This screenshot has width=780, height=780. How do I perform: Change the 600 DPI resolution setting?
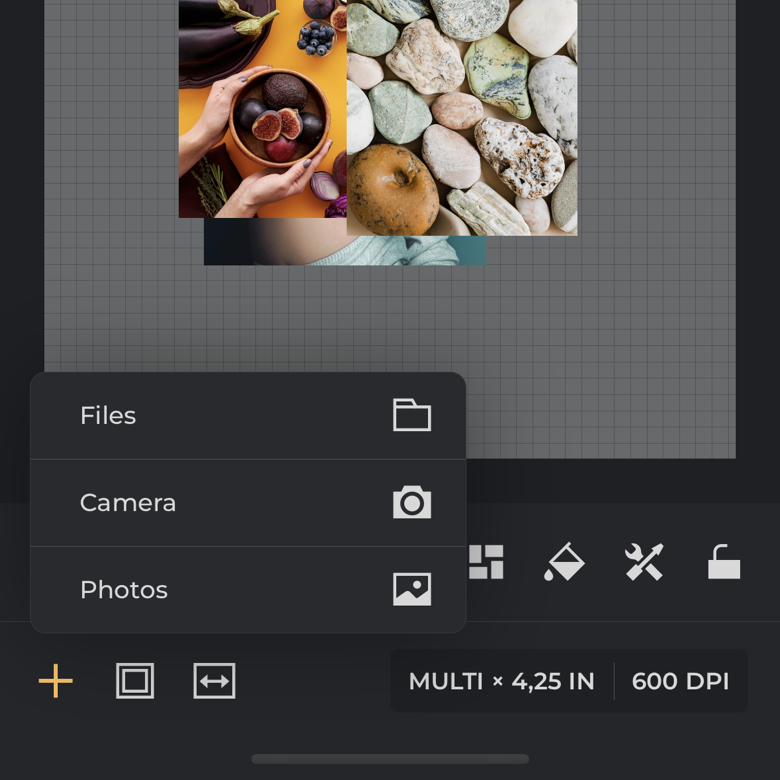pyautogui.click(x=680, y=682)
